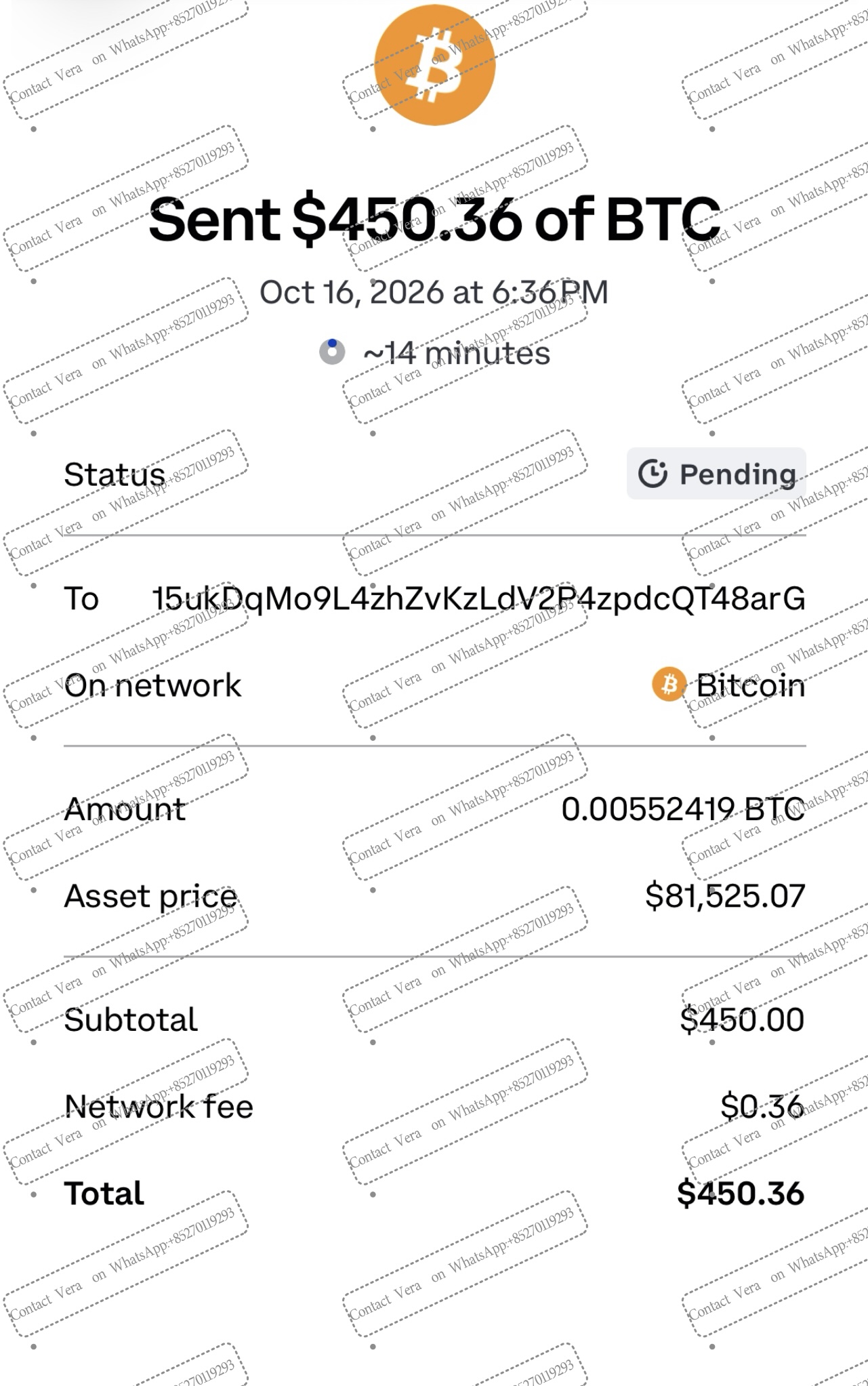Tap the large orange Bitcoin logo

point(434,64)
